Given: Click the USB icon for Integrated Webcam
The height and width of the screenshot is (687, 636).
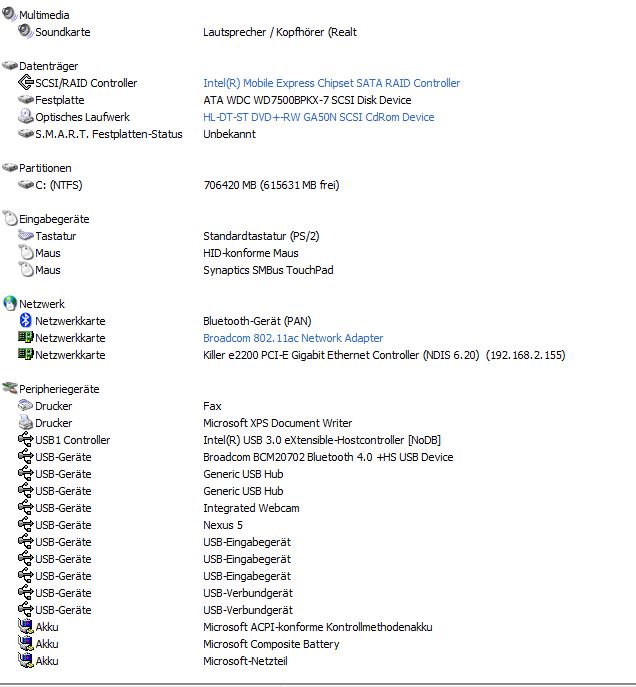Looking at the screenshot, I should [x=26, y=507].
